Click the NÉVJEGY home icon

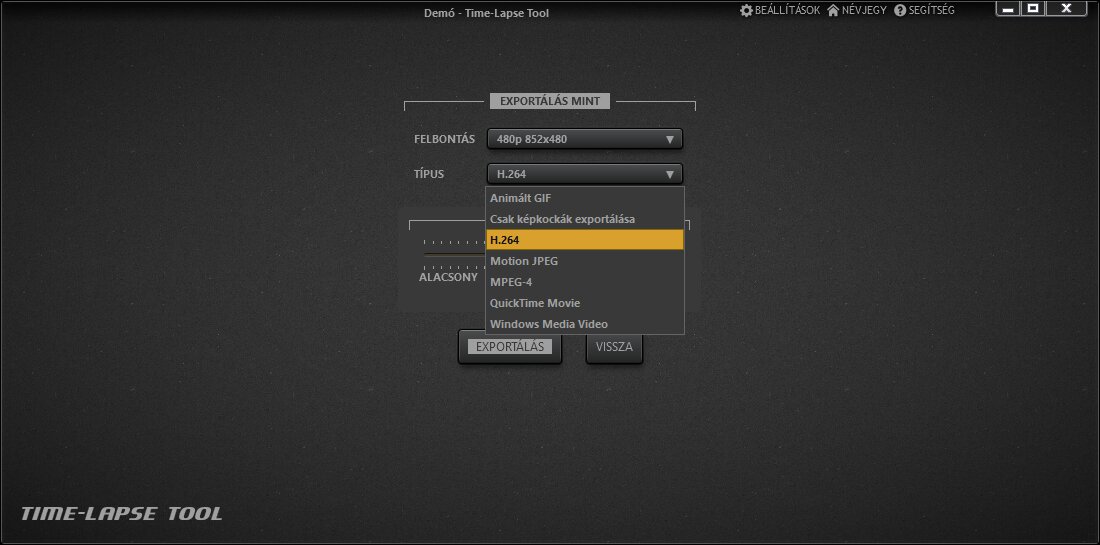(833, 10)
